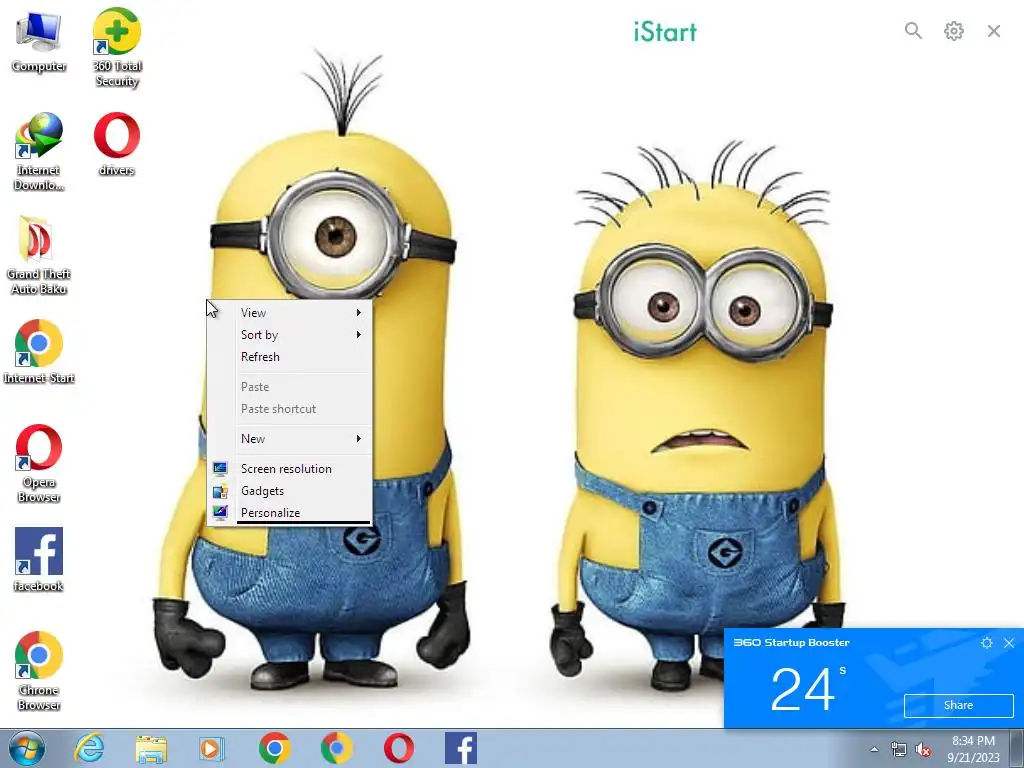Dismiss the 360 Startup Booster popup

1009,643
